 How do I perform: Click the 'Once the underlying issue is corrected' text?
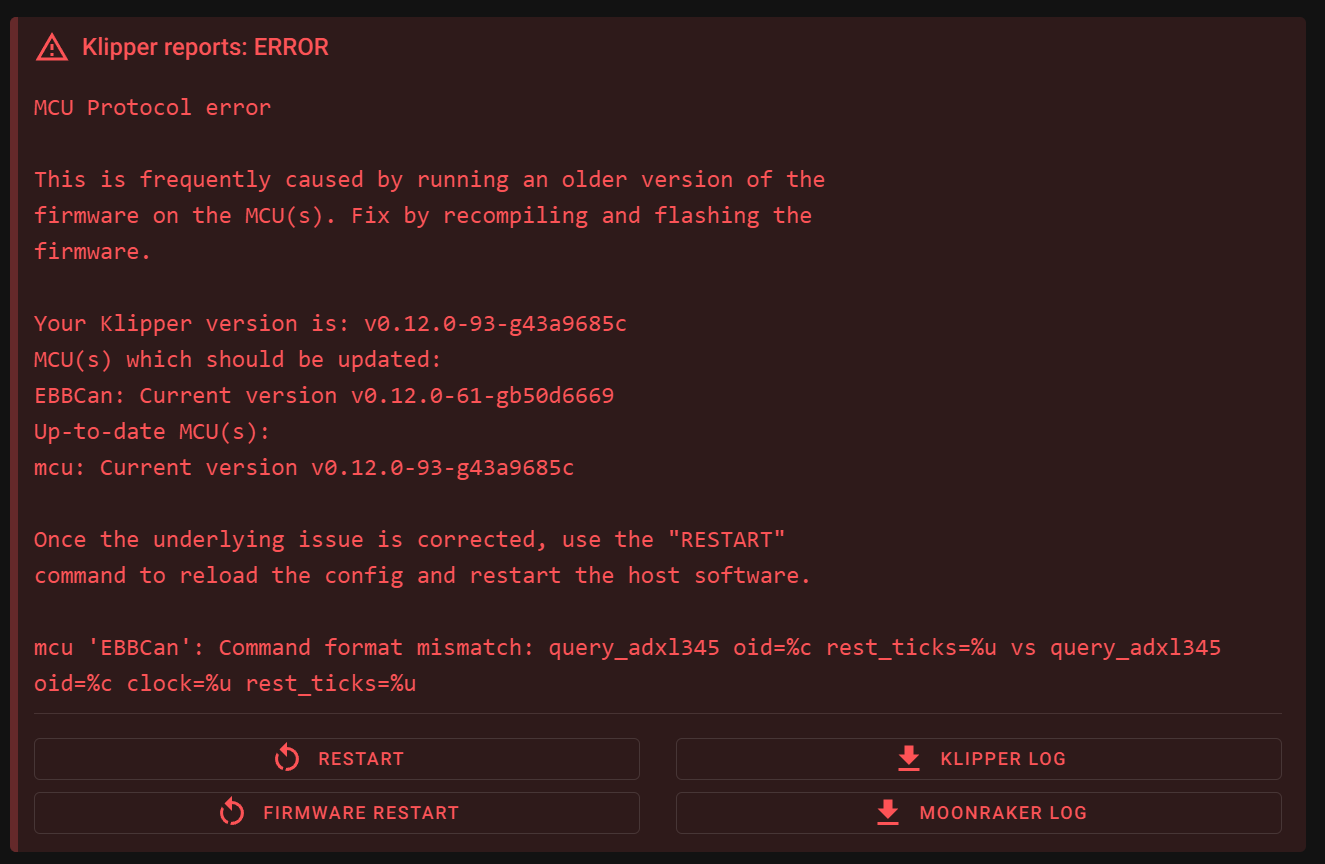coord(423,557)
